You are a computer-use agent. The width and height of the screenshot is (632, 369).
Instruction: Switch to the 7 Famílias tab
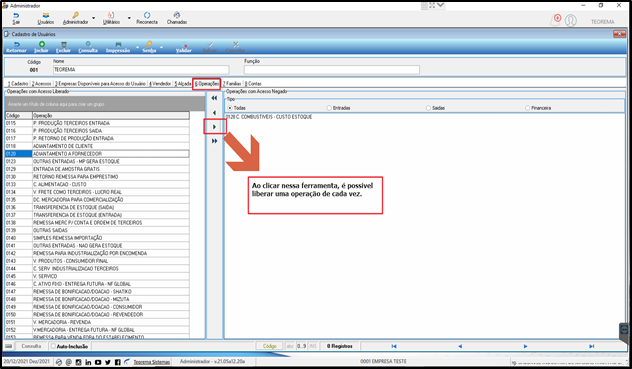(x=232, y=83)
